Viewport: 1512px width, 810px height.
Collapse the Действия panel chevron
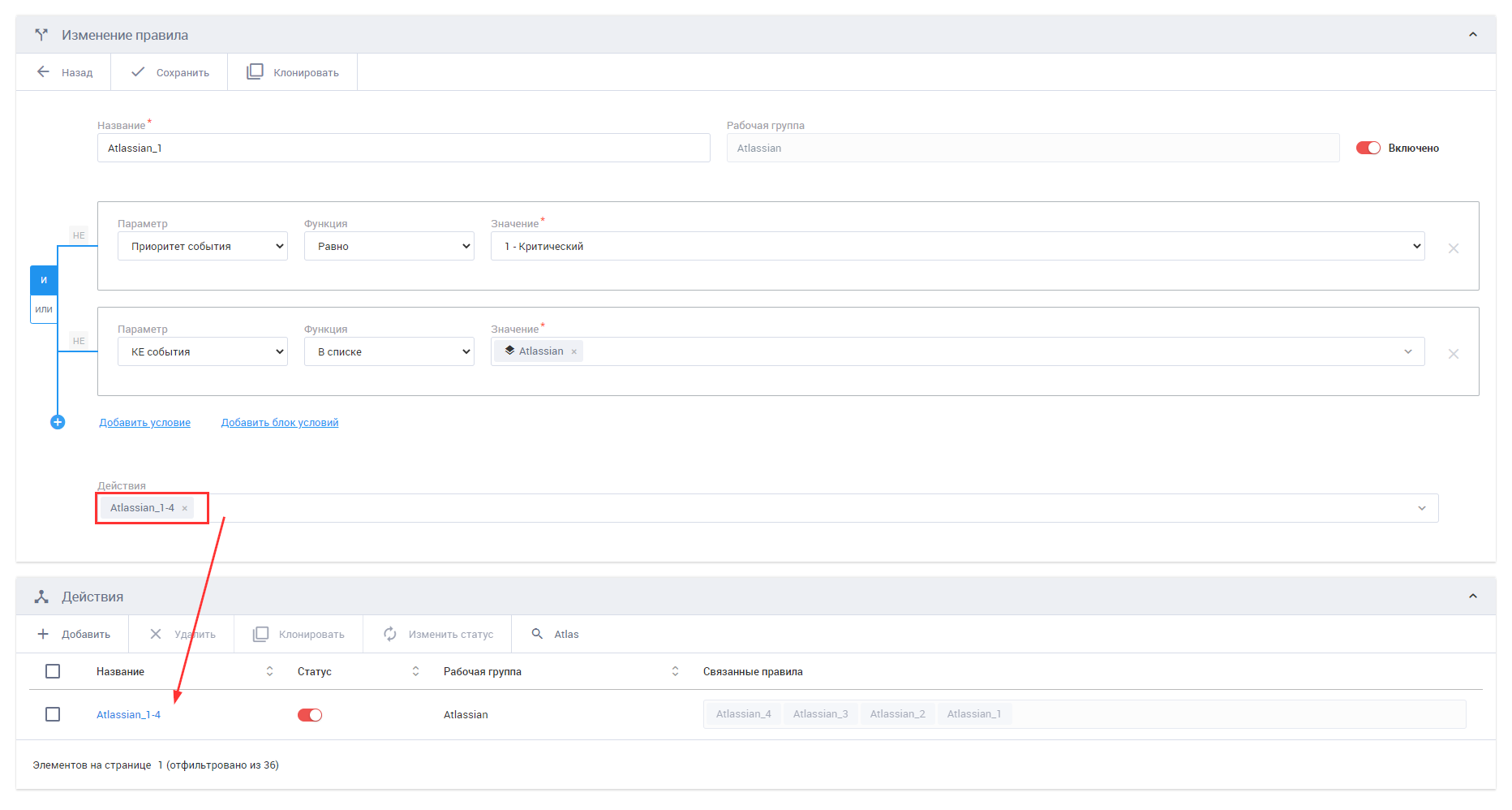pyautogui.click(x=1473, y=597)
